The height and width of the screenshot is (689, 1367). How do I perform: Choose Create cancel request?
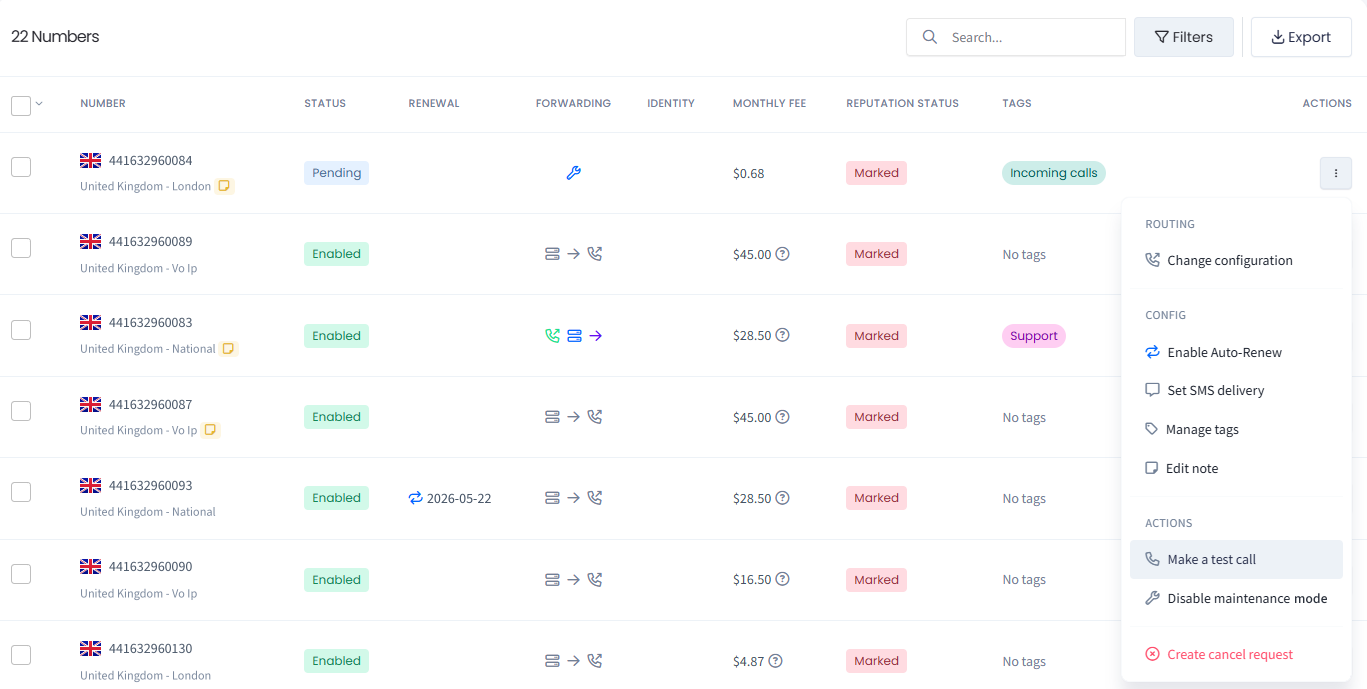(1236, 654)
